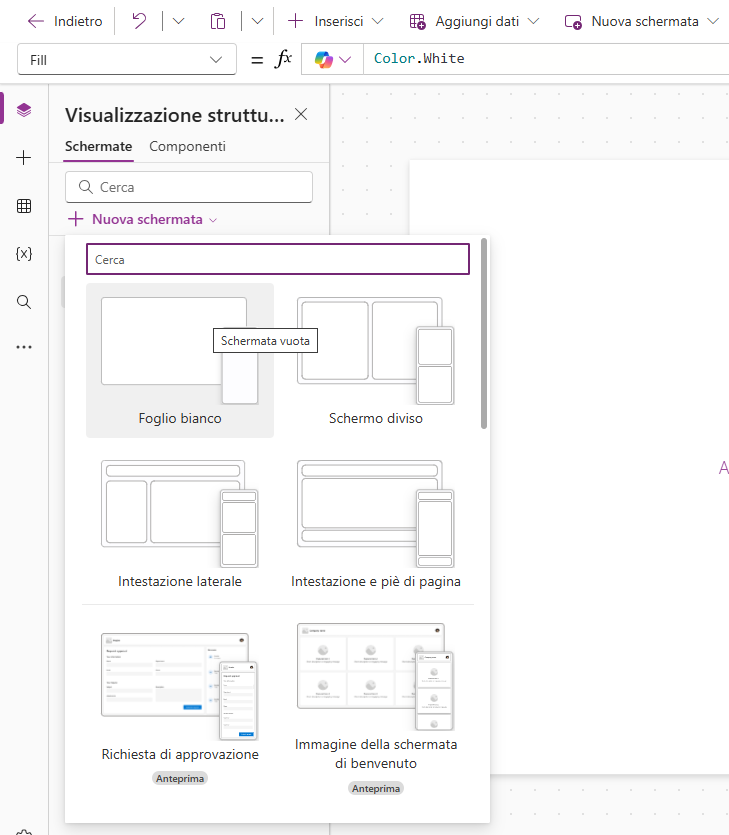Click the insert plus icon in sidebar
This screenshot has width=729, height=835.
coord(24,158)
